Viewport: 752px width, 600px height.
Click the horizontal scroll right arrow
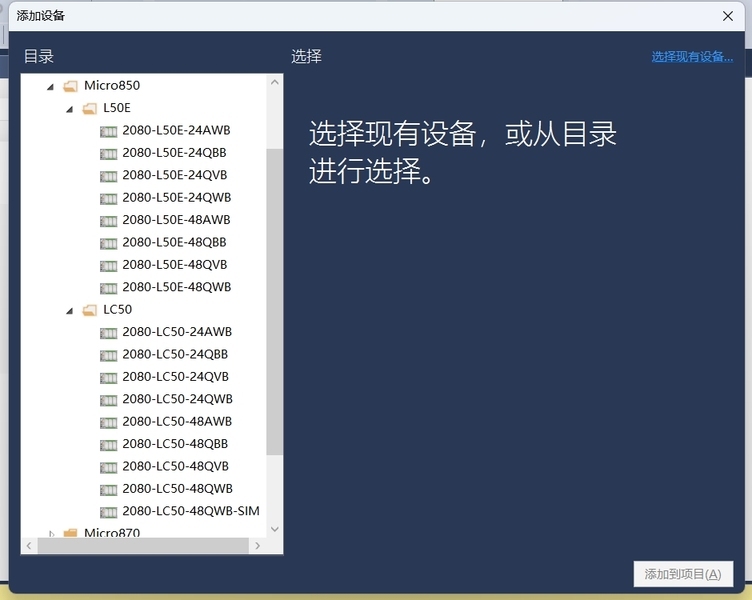click(258, 546)
